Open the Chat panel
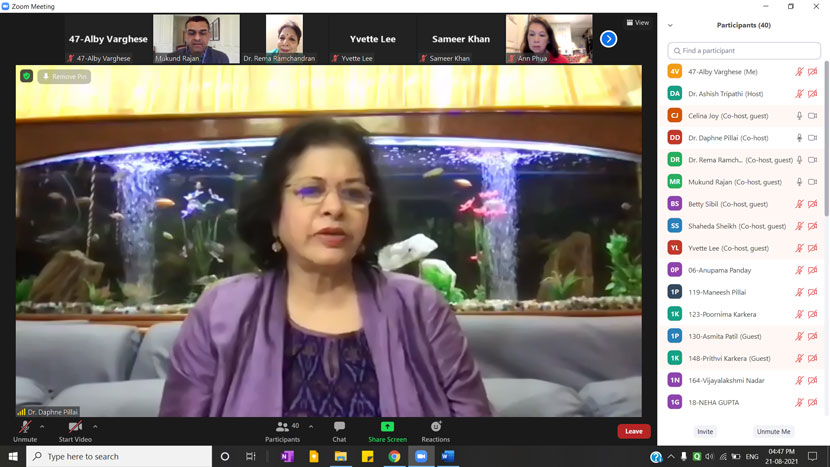830x467 pixels. point(339,431)
